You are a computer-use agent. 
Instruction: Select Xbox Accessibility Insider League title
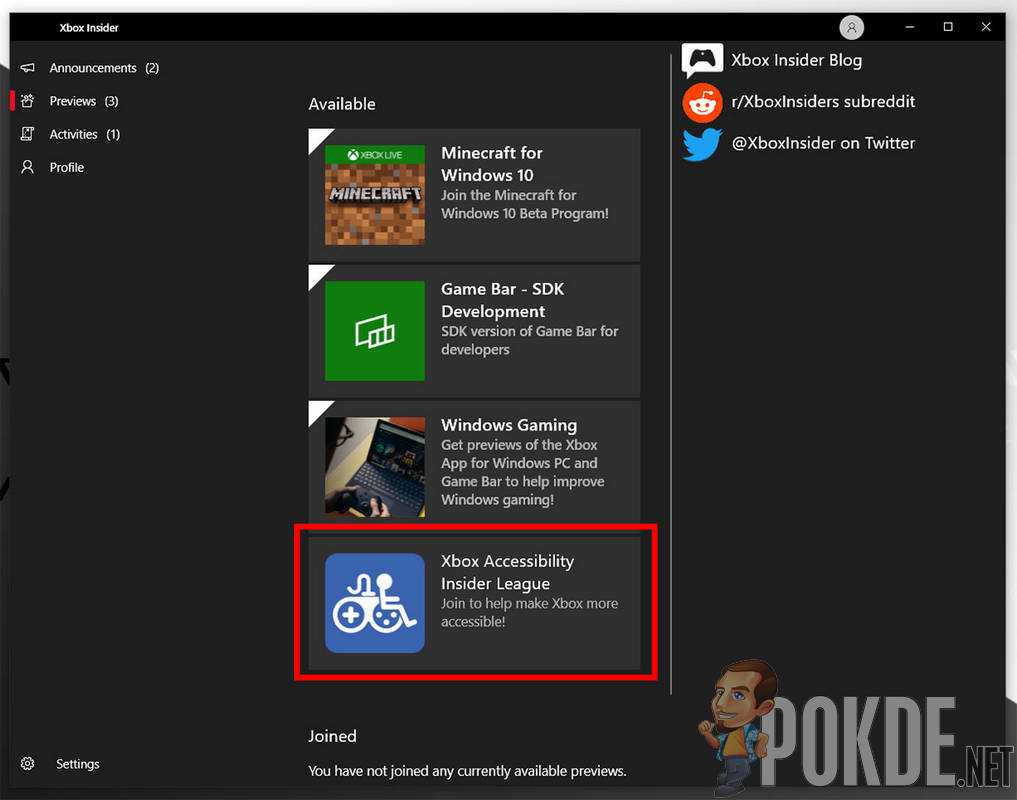tap(507, 572)
